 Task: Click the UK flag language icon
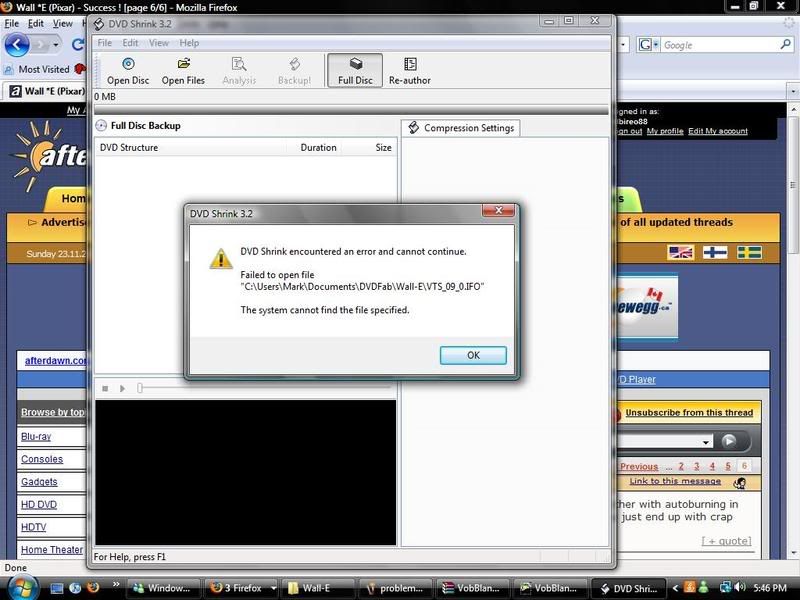point(681,252)
